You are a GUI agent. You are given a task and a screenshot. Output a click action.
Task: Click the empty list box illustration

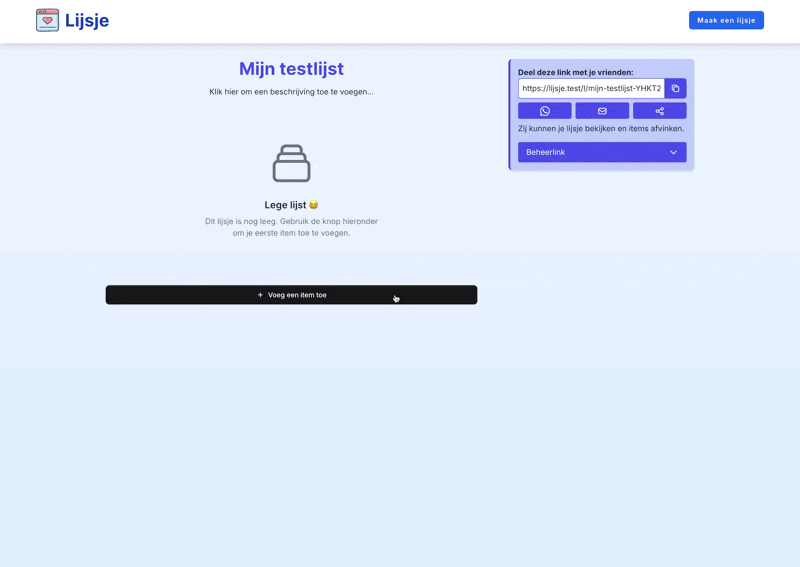[291, 164]
